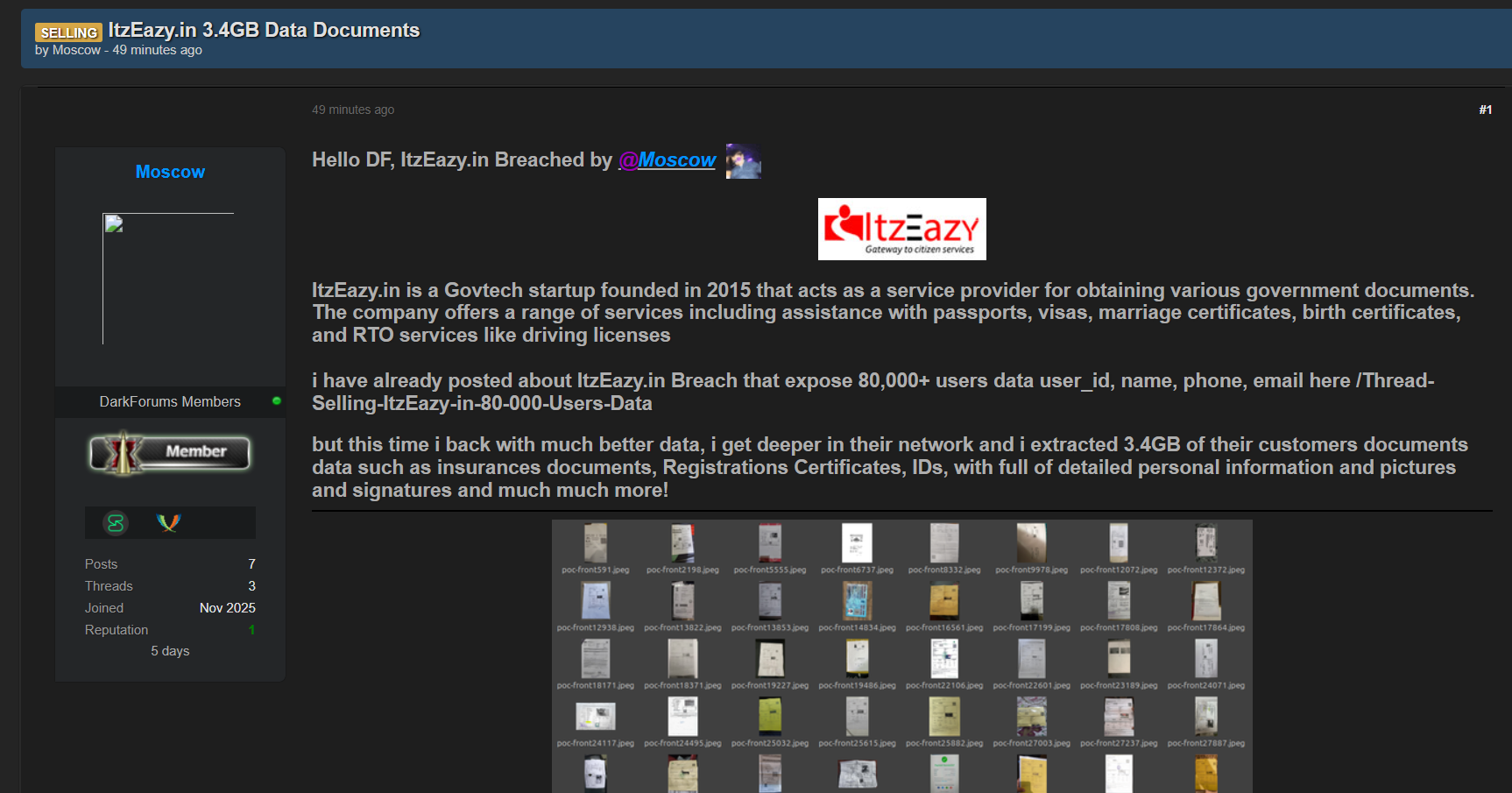The height and width of the screenshot is (793, 1512).
Task: Click the poc-front14834.jpeg thumbnail
Action: 857,601
